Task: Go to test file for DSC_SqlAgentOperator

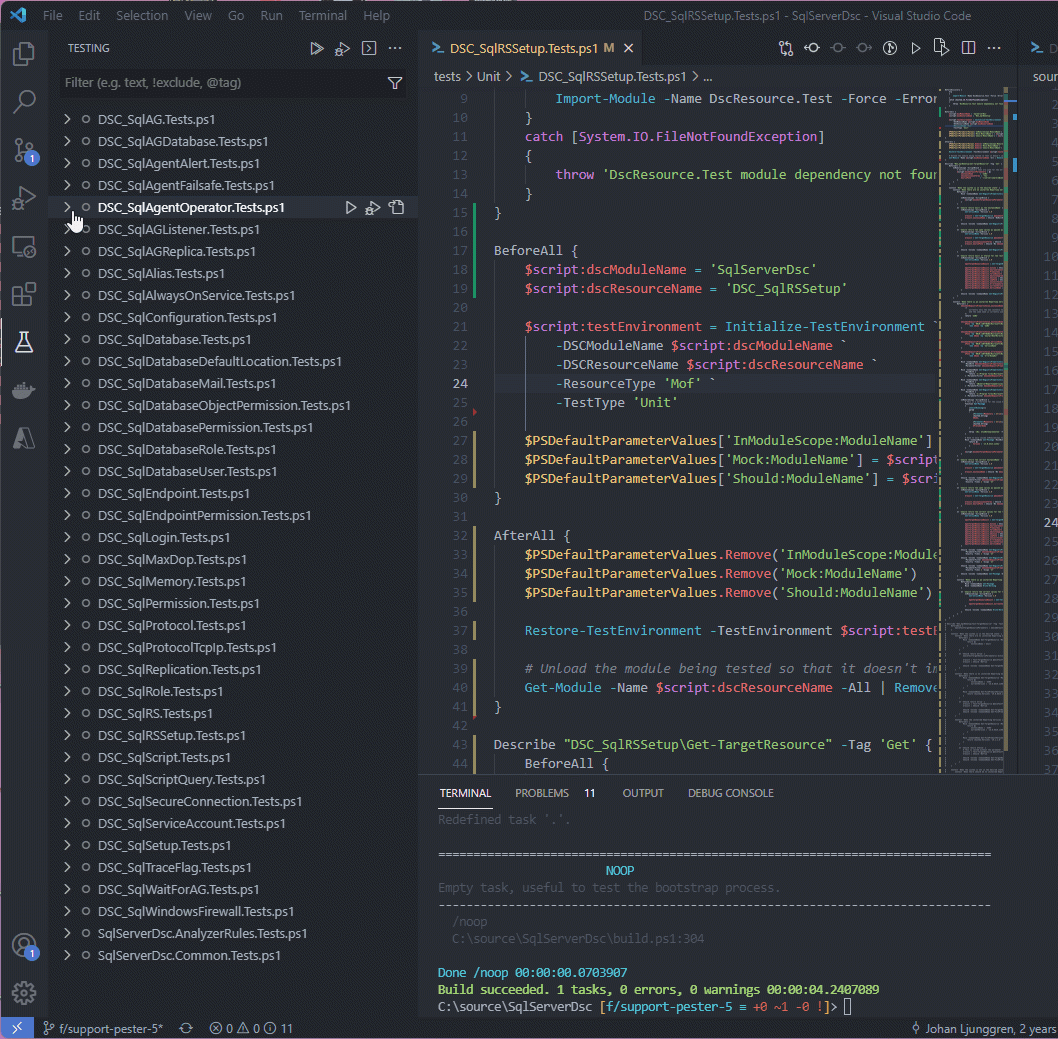Action: [397, 208]
